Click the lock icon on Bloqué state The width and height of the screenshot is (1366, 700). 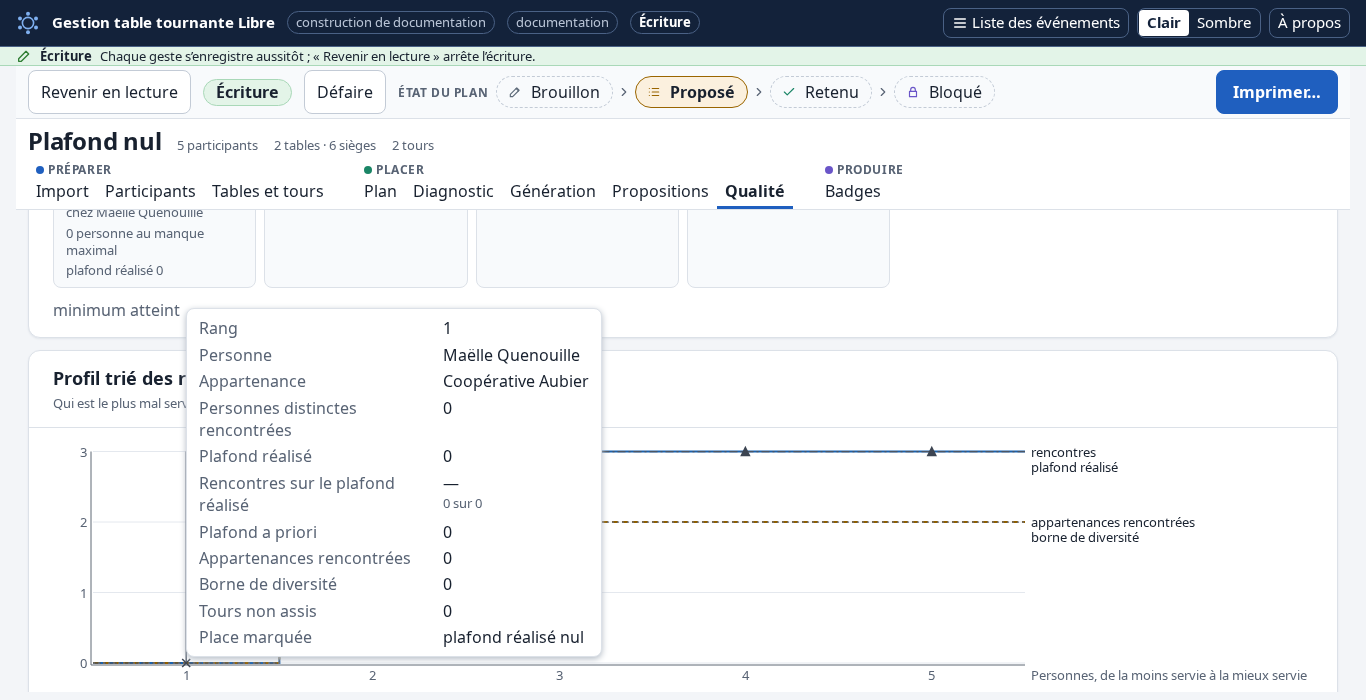coord(913,92)
